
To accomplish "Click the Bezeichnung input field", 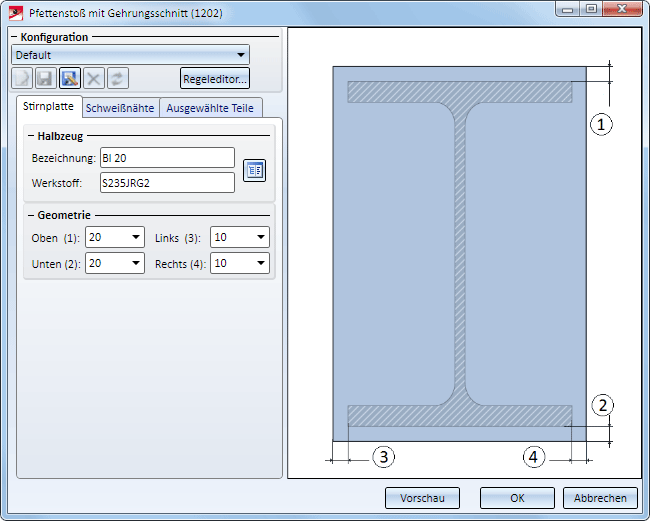I will click(x=167, y=158).
